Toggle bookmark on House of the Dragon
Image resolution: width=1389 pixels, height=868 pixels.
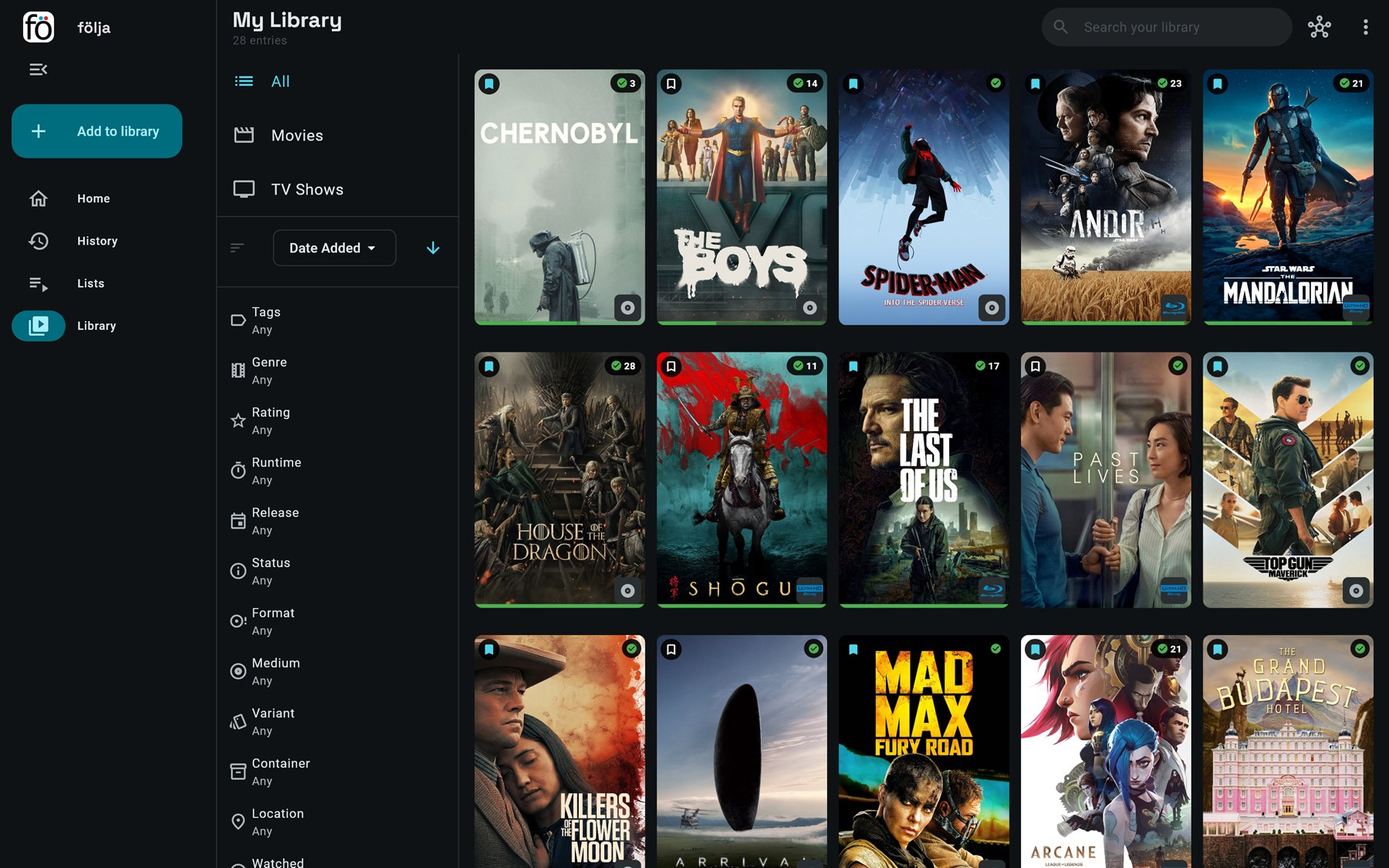point(489,366)
